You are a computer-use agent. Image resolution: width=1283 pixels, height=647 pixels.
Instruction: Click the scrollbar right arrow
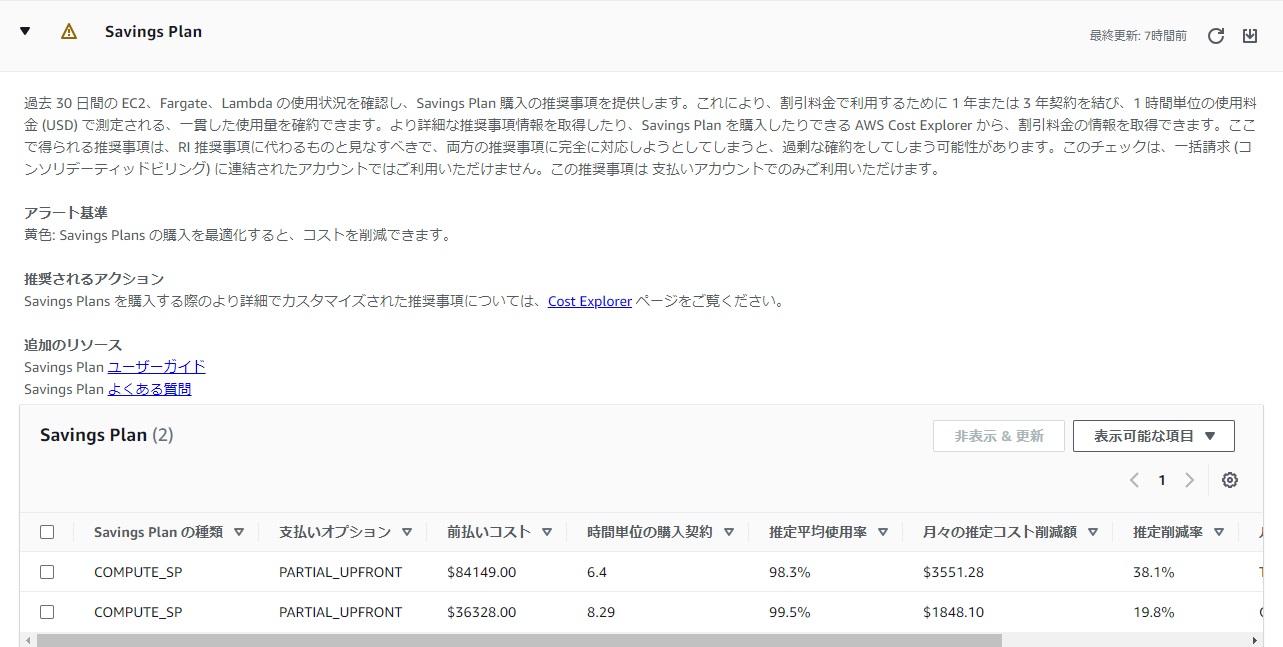pyautogui.click(x=1256, y=640)
